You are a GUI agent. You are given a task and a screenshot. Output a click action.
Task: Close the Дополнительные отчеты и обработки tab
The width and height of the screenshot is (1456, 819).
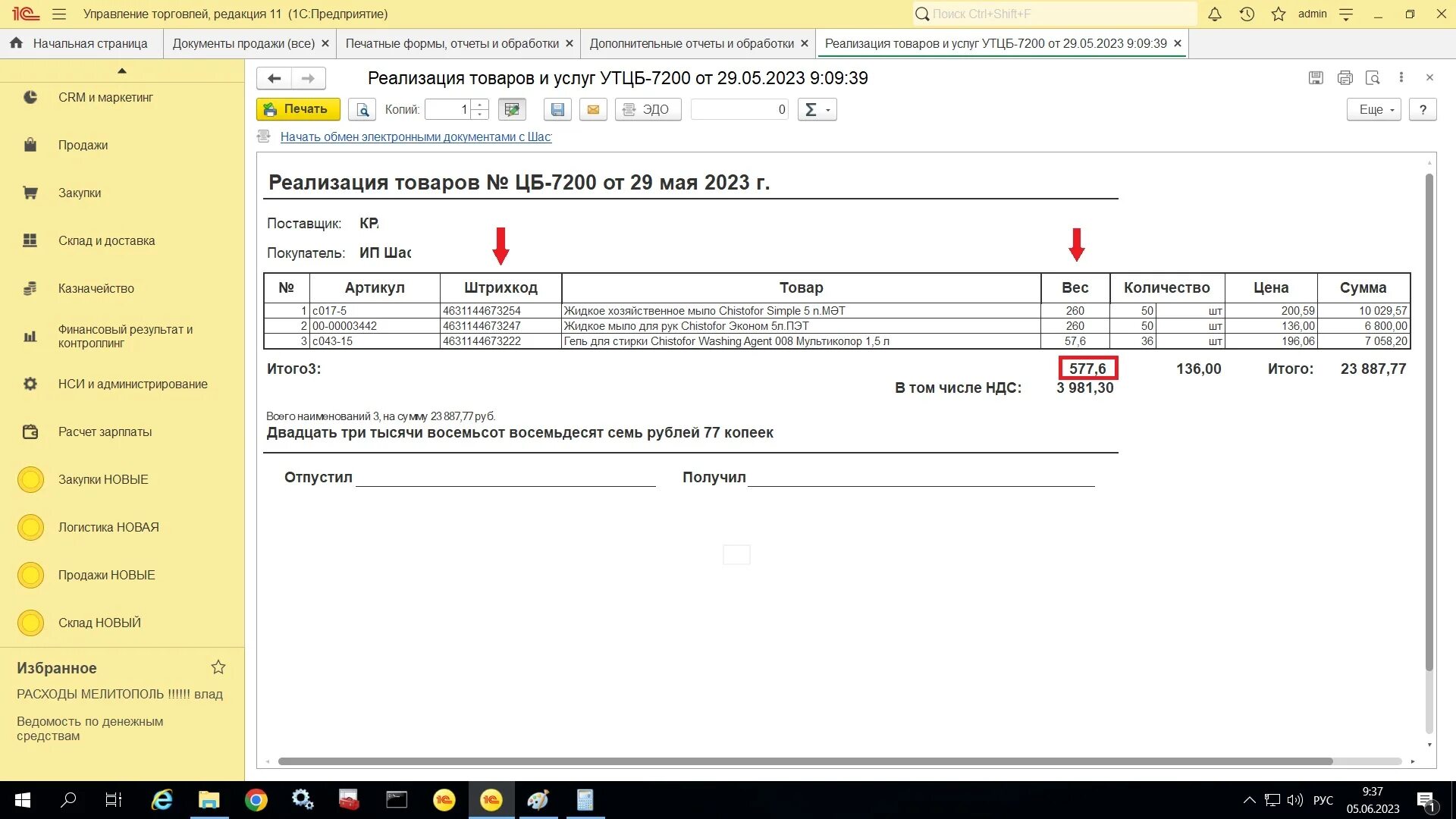pyautogui.click(x=805, y=43)
